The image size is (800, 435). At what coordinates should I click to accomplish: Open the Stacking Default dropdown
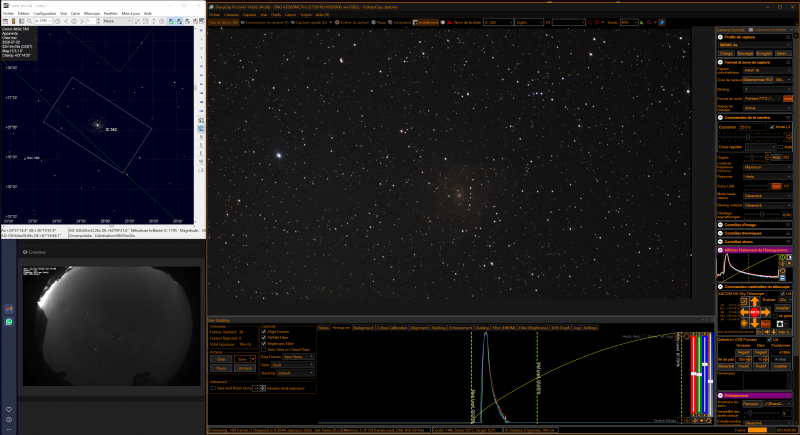tap(295, 373)
